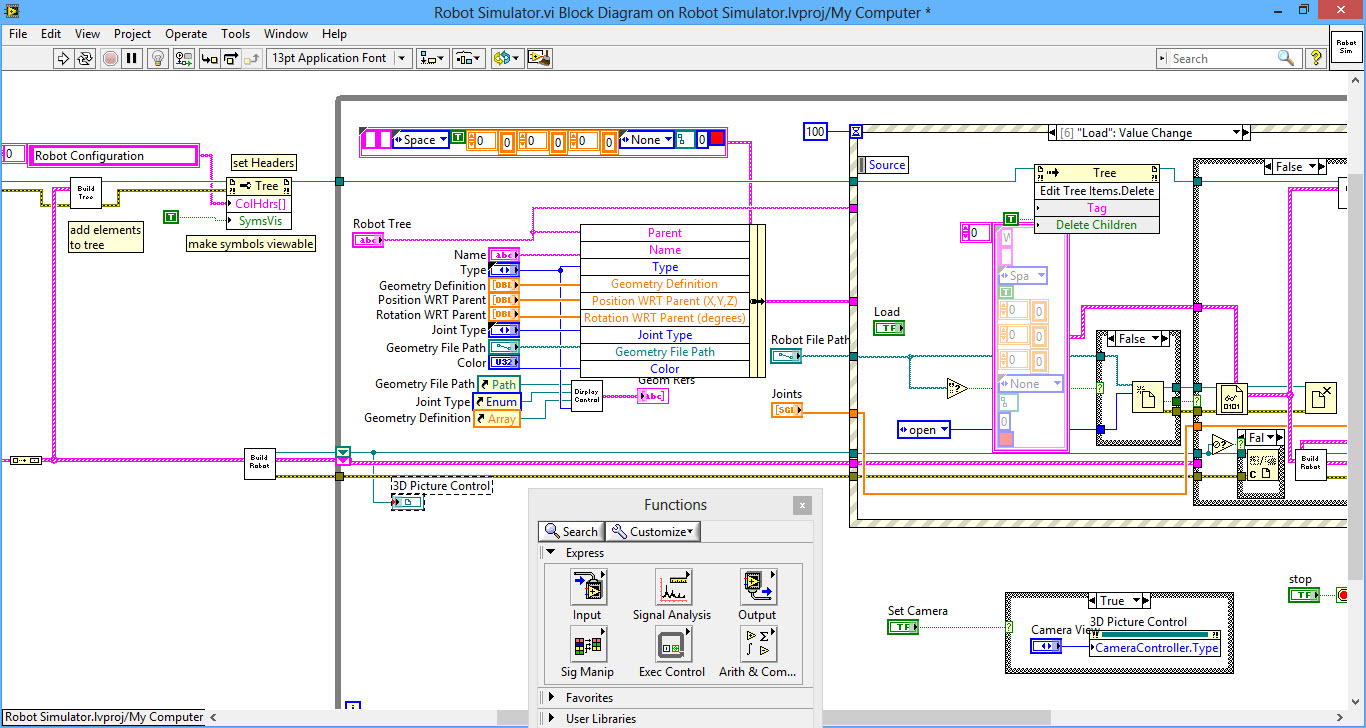Click the True constant in cluster constant
Image resolution: width=1366 pixels, height=728 pixels.
[458, 139]
